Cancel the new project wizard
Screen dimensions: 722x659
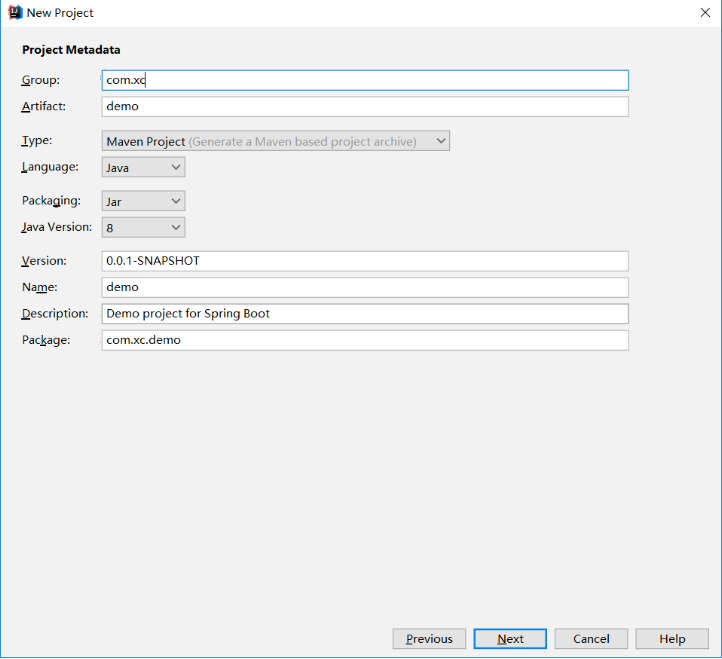click(x=591, y=639)
